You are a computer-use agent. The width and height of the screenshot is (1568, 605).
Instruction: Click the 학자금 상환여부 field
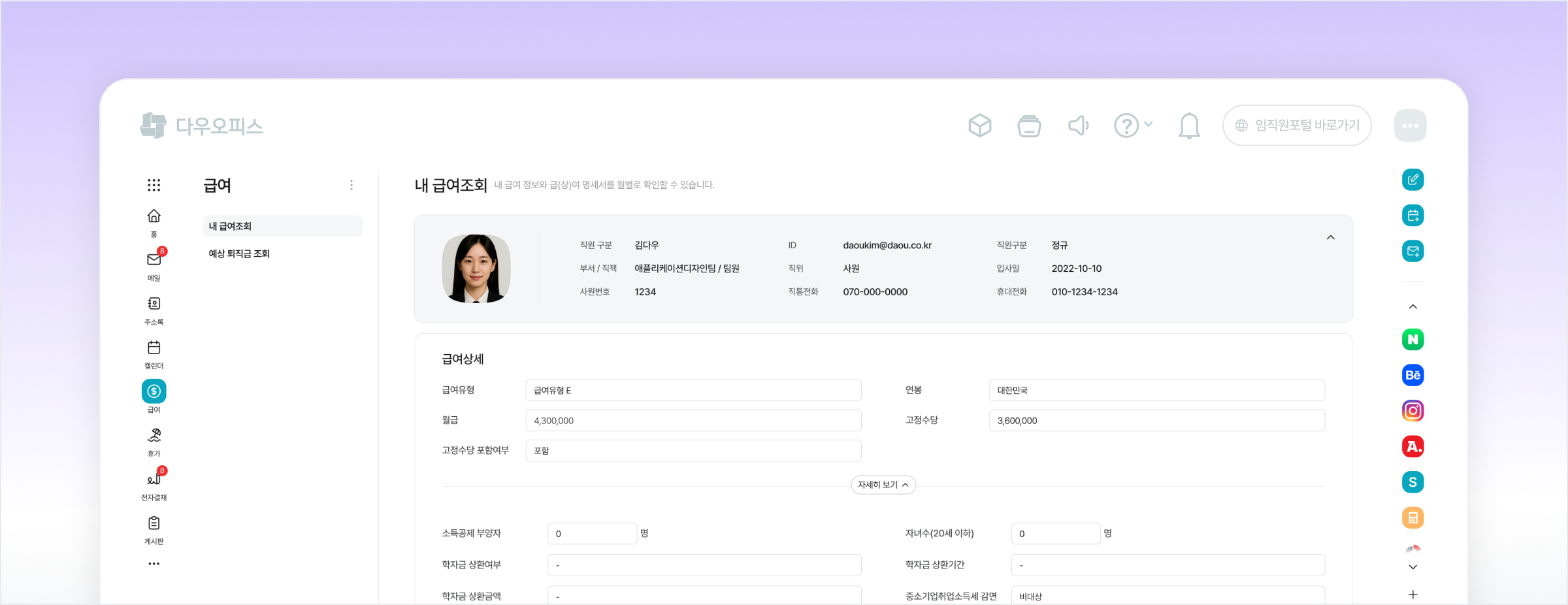pyautogui.click(x=704, y=565)
